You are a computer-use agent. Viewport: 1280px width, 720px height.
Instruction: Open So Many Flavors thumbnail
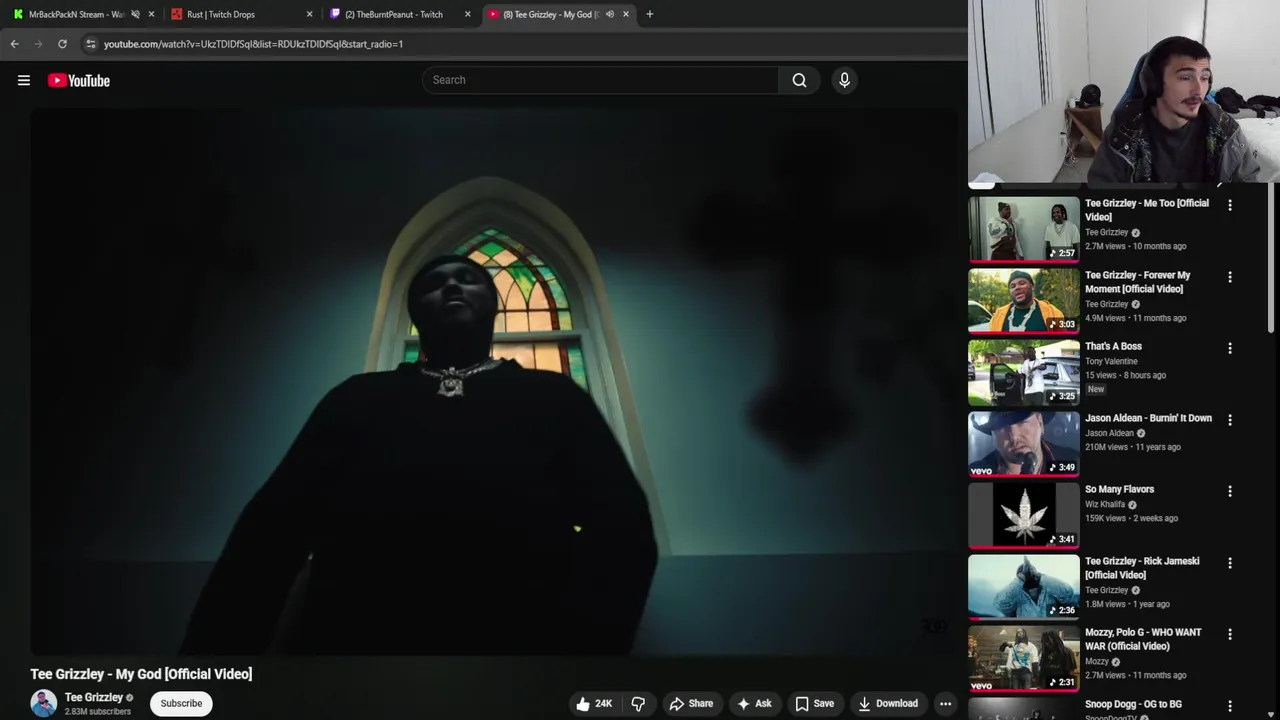[x=1023, y=515]
